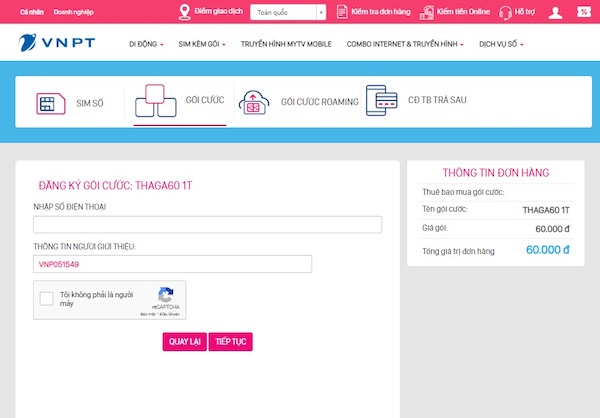Open the CĐ TB TRẢ SAU tab
The image size is (600, 418).
437,100
